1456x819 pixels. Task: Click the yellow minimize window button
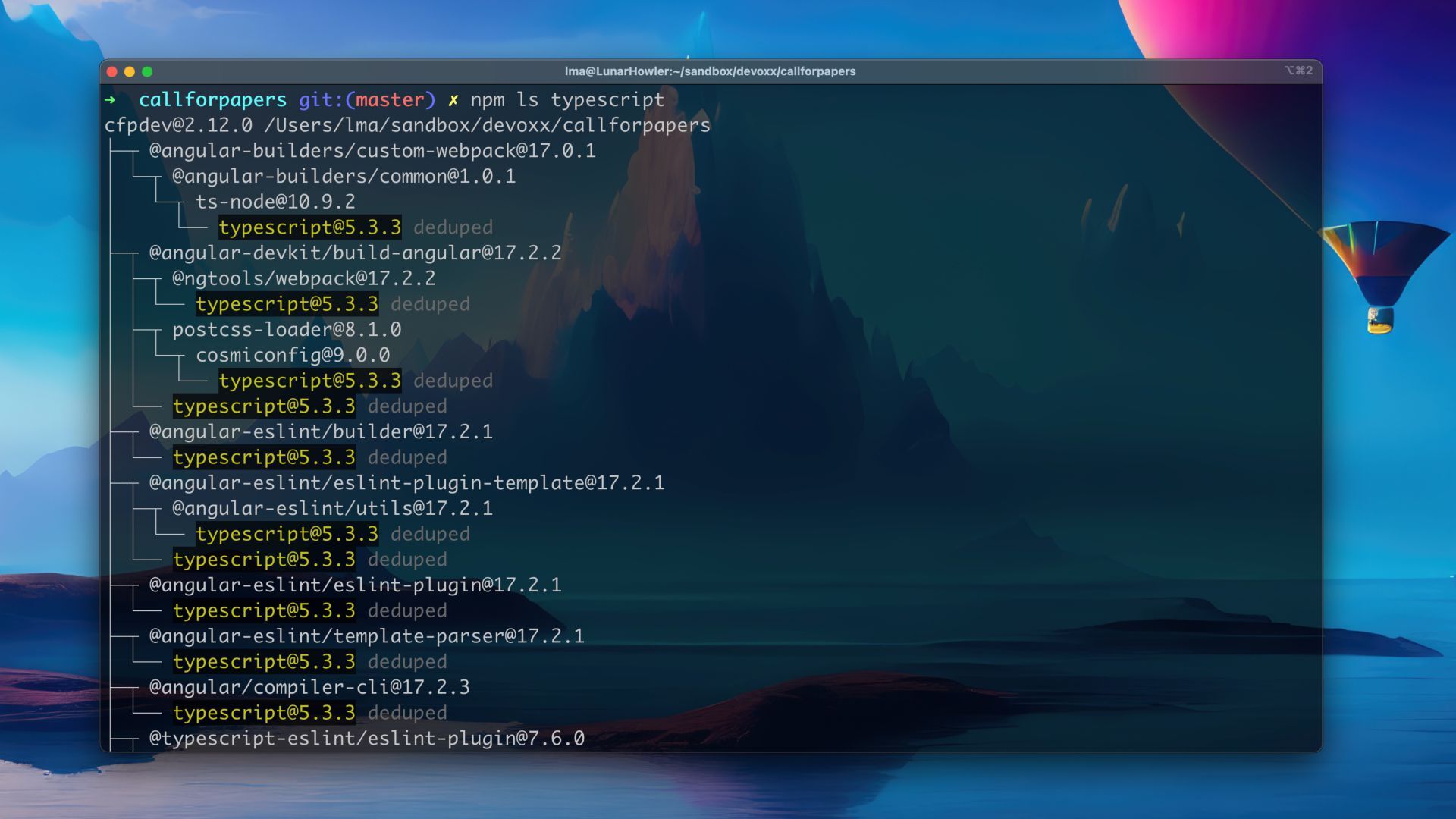click(x=130, y=71)
